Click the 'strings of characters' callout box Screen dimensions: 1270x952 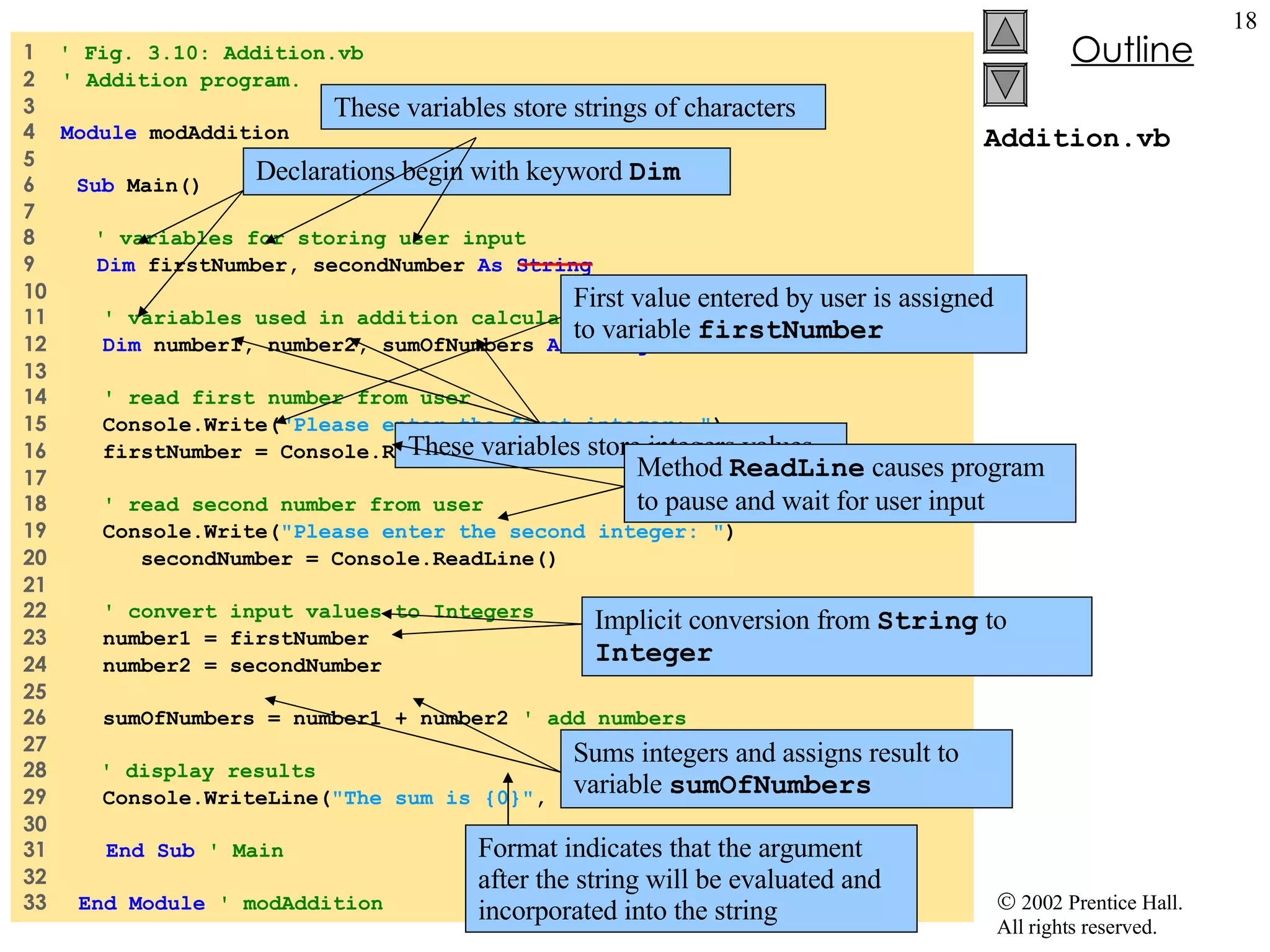pyautogui.click(x=572, y=107)
